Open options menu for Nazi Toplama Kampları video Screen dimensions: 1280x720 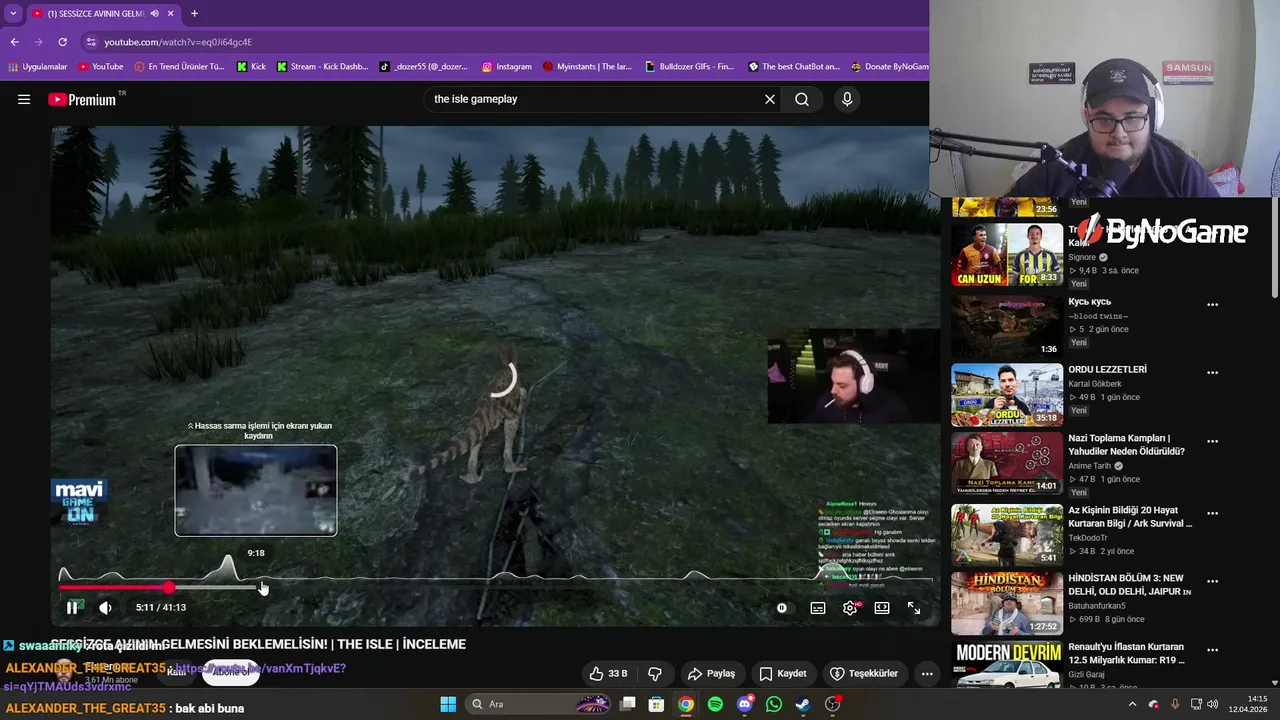coord(1212,441)
